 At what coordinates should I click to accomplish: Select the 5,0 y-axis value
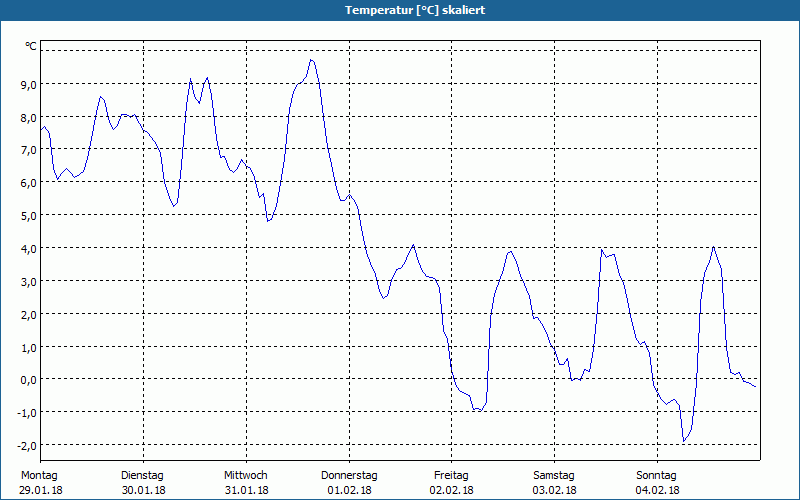pyautogui.click(x=28, y=216)
